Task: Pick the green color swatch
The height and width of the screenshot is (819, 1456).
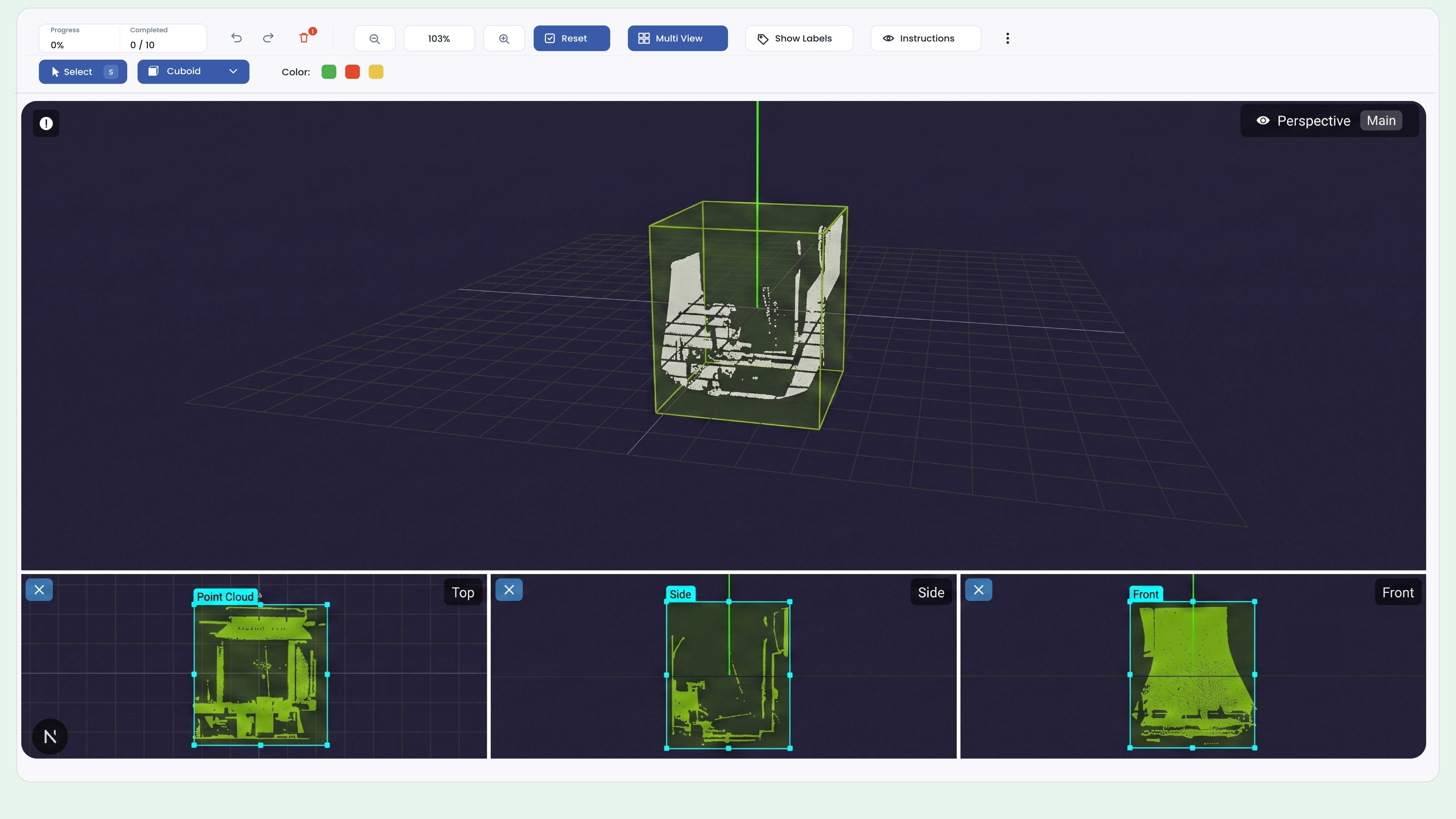Action: pos(329,72)
